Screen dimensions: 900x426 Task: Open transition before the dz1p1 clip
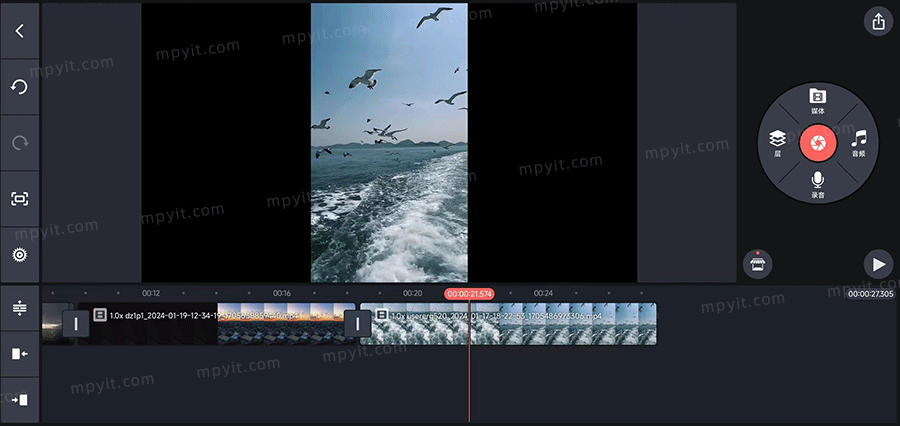(76, 324)
